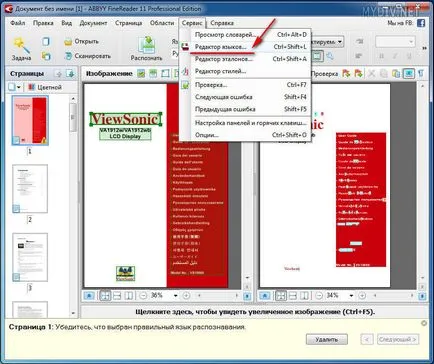Click the Задача wand icon
Screen dimensions: 434x364
21,49
